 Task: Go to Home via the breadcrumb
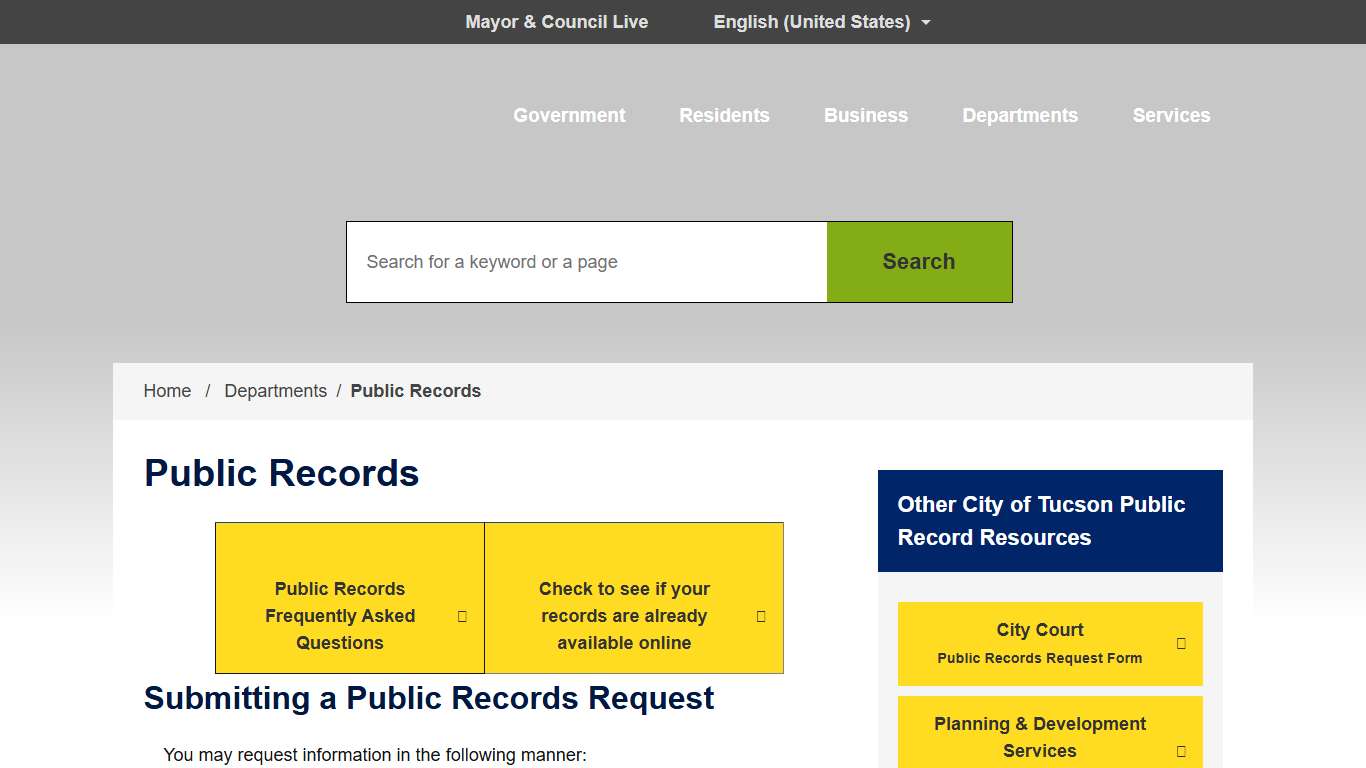pyautogui.click(x=166, y=391)
